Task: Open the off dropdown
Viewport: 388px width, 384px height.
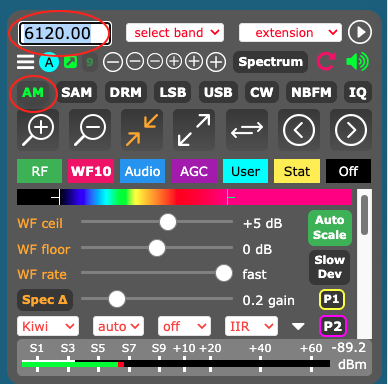Action: [184, 326]
